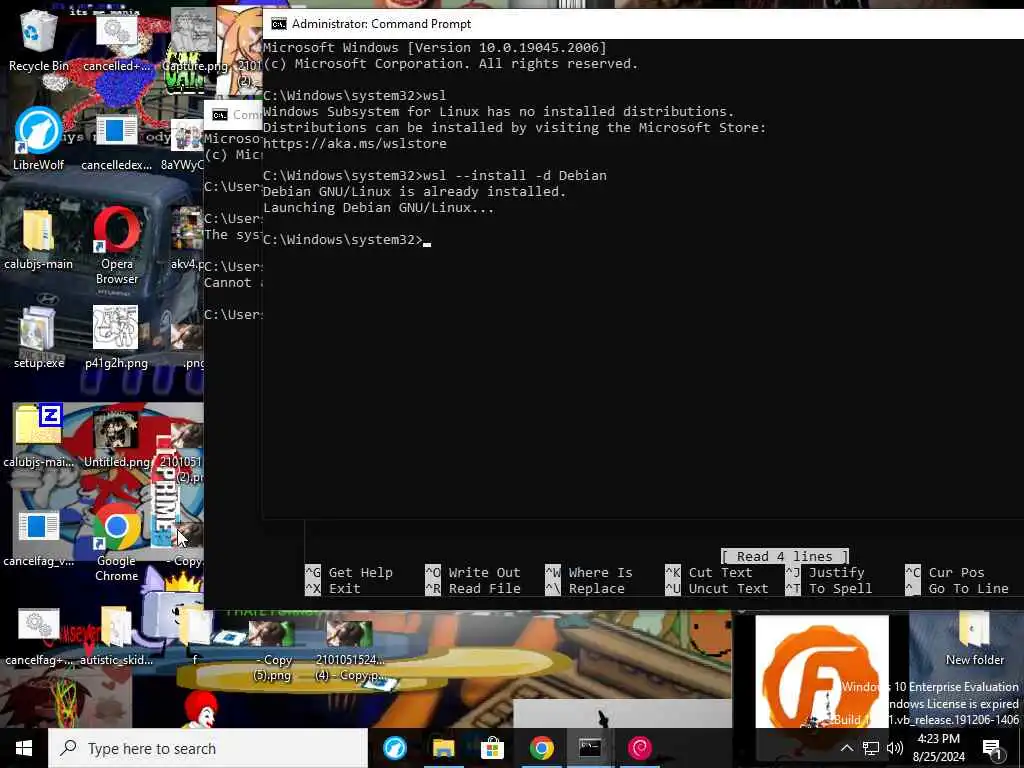The width and height of the screenshot is (1024, 768).
Task: Open the Debian taskbar icon
Action: point(639,748)
